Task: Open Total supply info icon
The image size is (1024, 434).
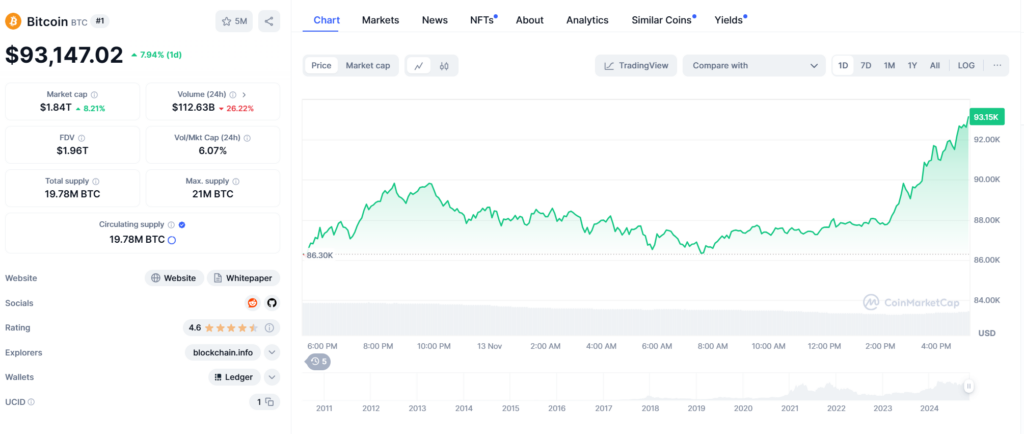Action: point(96,181)
